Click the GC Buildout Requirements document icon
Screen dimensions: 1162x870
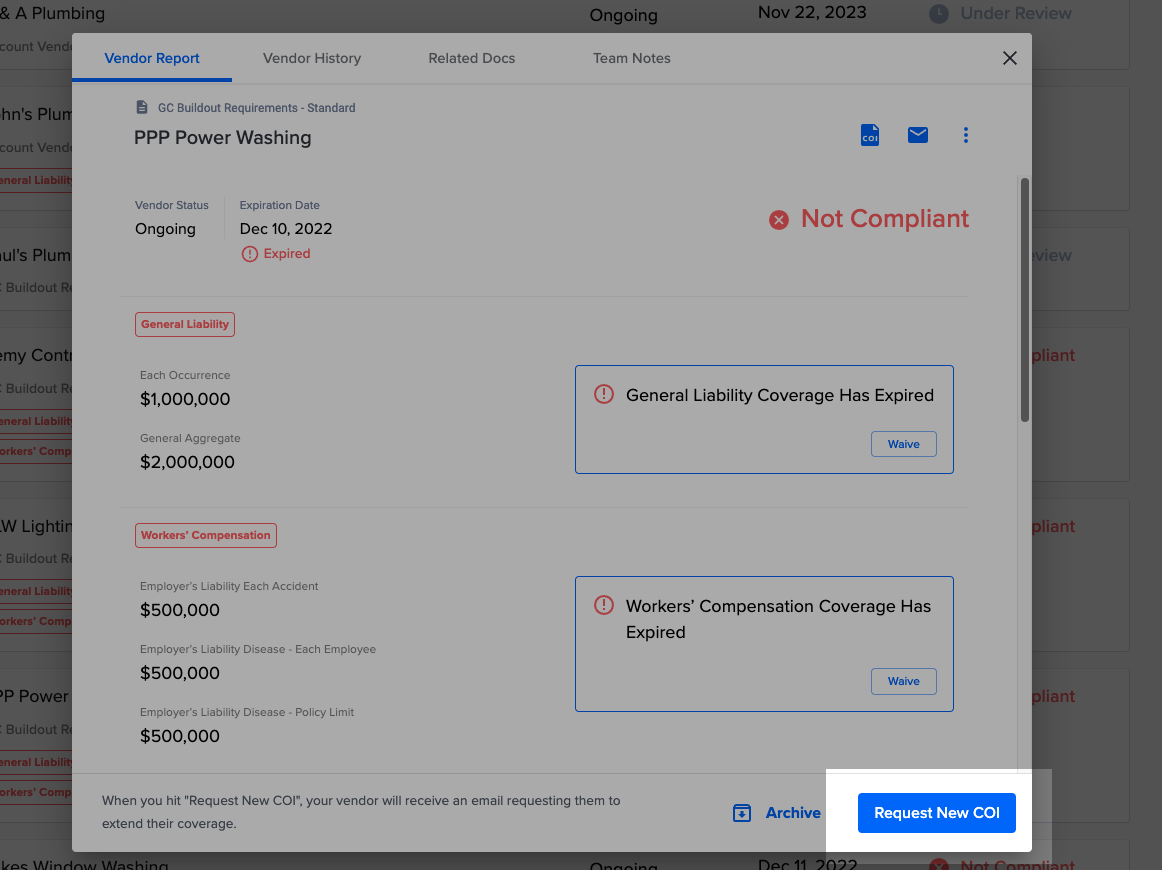[x=142, y=107]
